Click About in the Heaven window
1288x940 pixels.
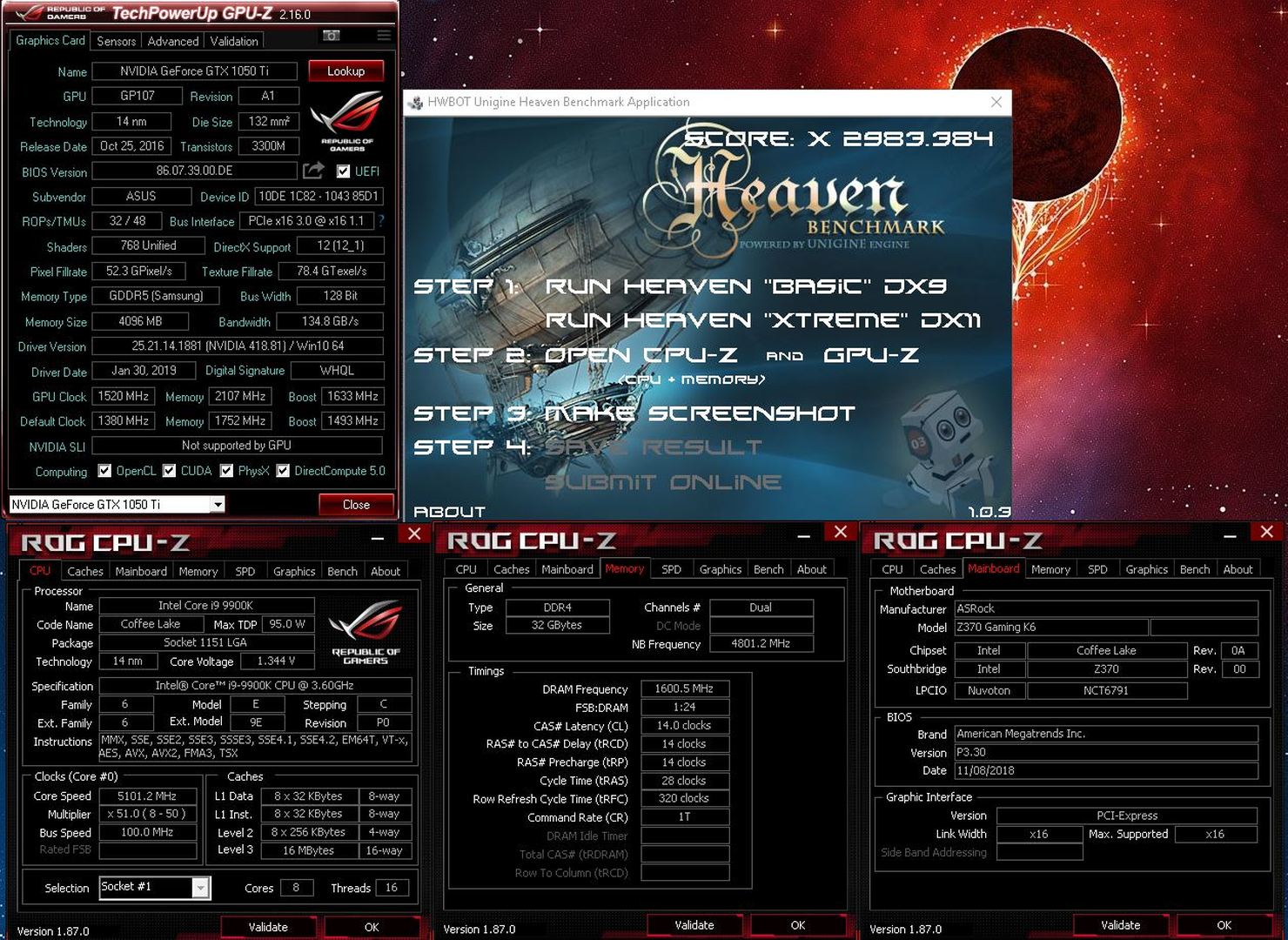(x=449, y=512)
